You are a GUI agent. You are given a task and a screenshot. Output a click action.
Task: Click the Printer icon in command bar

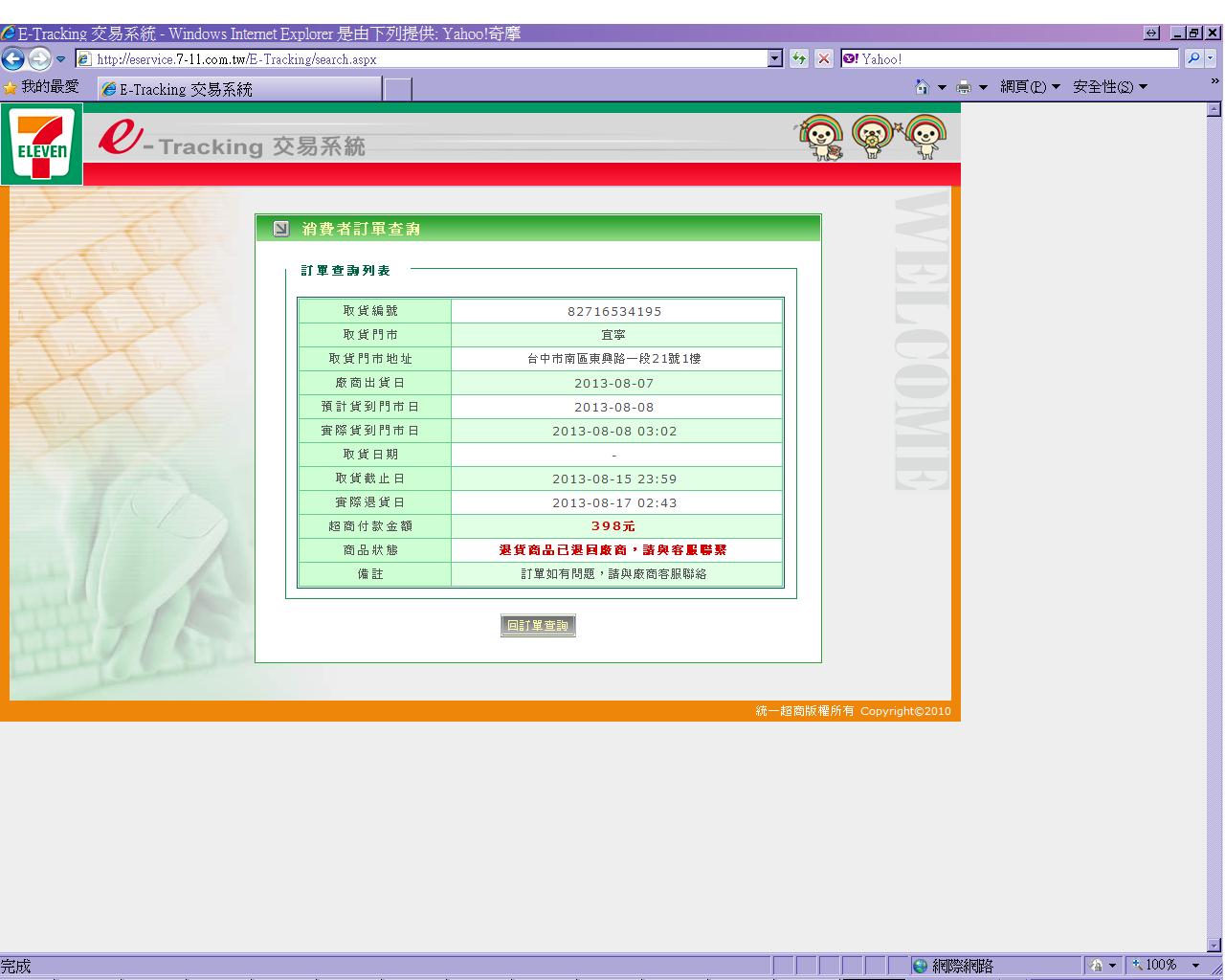[x=964, y=87]
